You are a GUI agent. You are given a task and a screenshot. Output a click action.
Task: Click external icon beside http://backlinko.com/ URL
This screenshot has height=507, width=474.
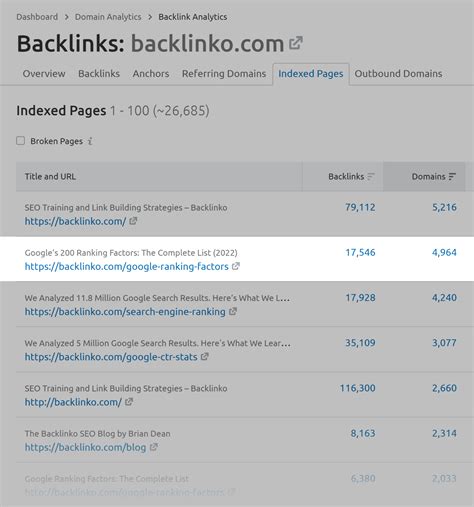[129, 402]
